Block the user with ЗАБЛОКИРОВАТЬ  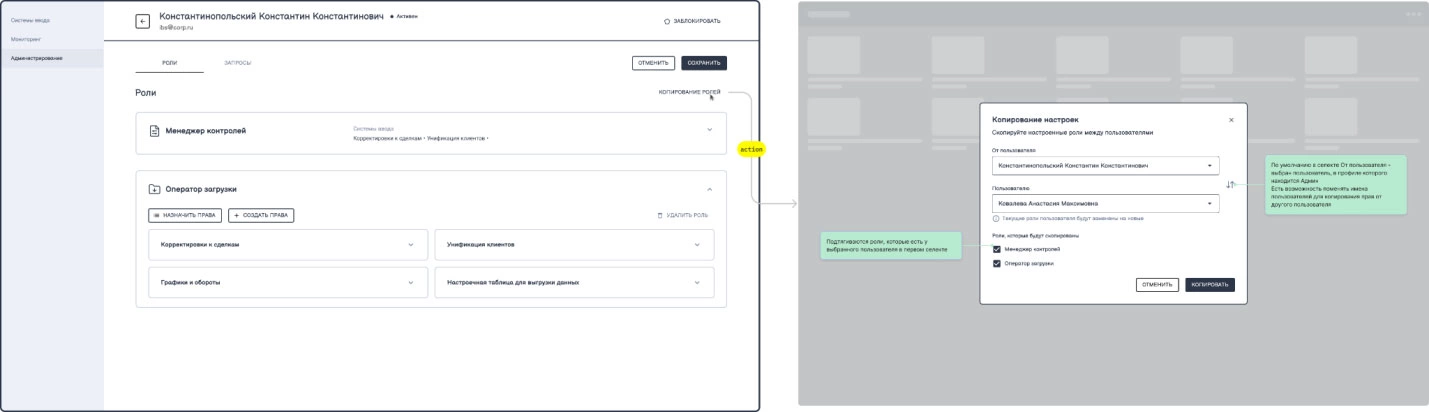691,21
